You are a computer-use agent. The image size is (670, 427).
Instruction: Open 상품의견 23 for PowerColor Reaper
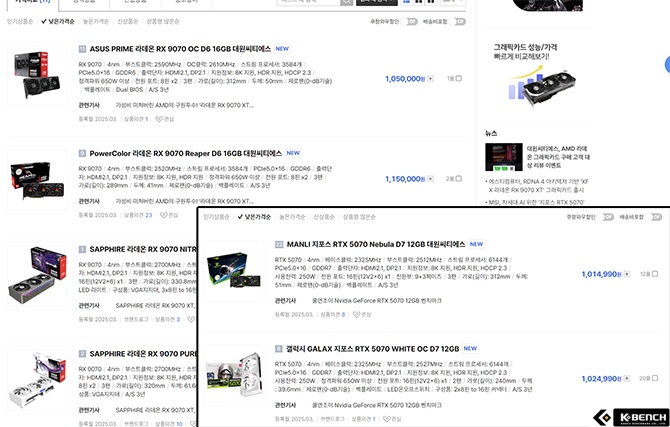tap(138, 215)
